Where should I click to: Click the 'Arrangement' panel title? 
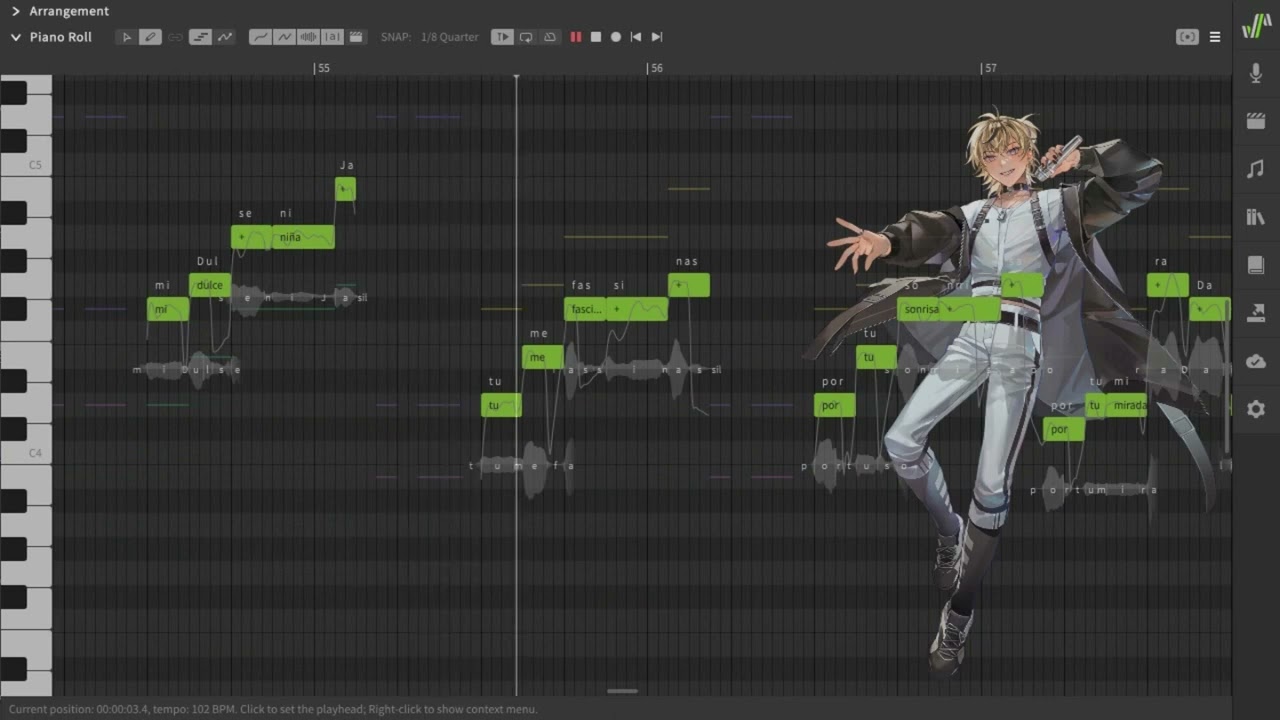[x=69, y=11]
